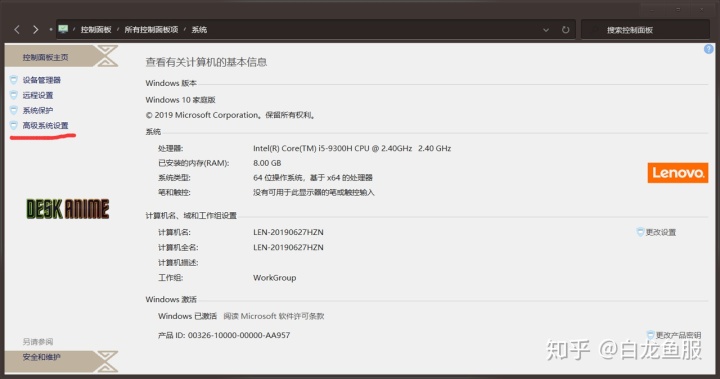Viewport: 720px width, 379px height.
Task: Click the shield icon beside 系统保护
Action: (14, 110)
